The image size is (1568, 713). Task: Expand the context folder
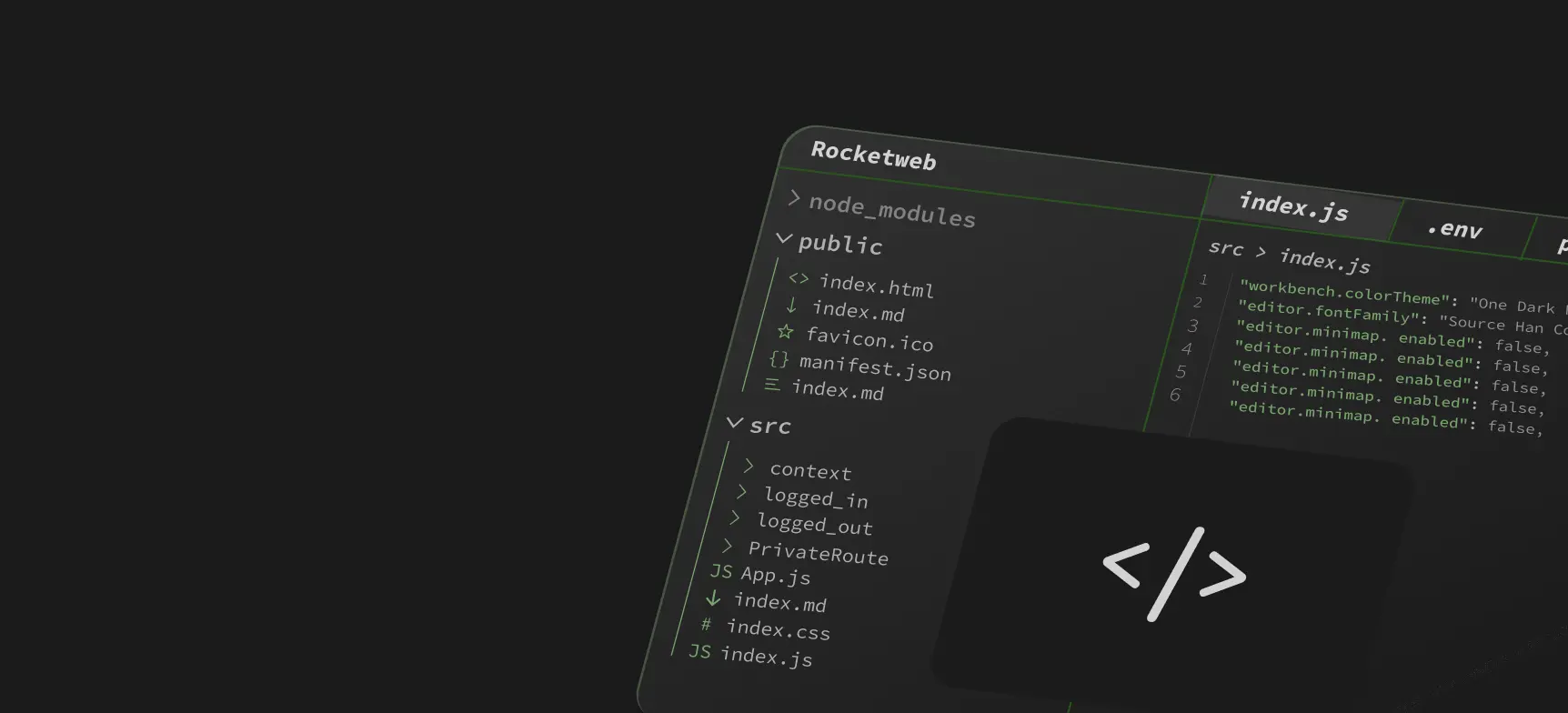[x=749, y=466]
